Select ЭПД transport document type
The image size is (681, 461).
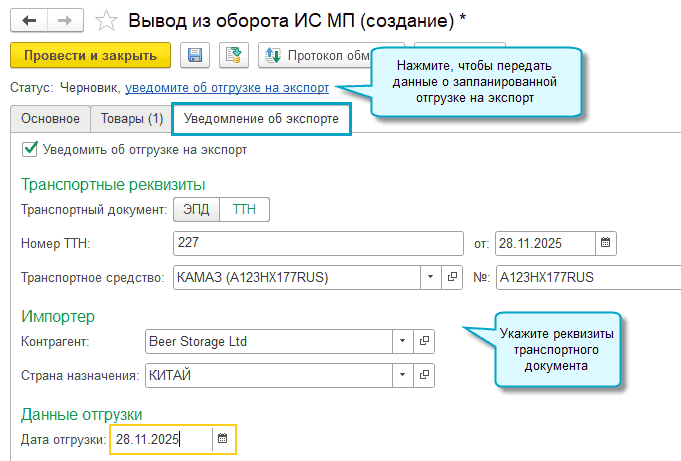point(195,209)
